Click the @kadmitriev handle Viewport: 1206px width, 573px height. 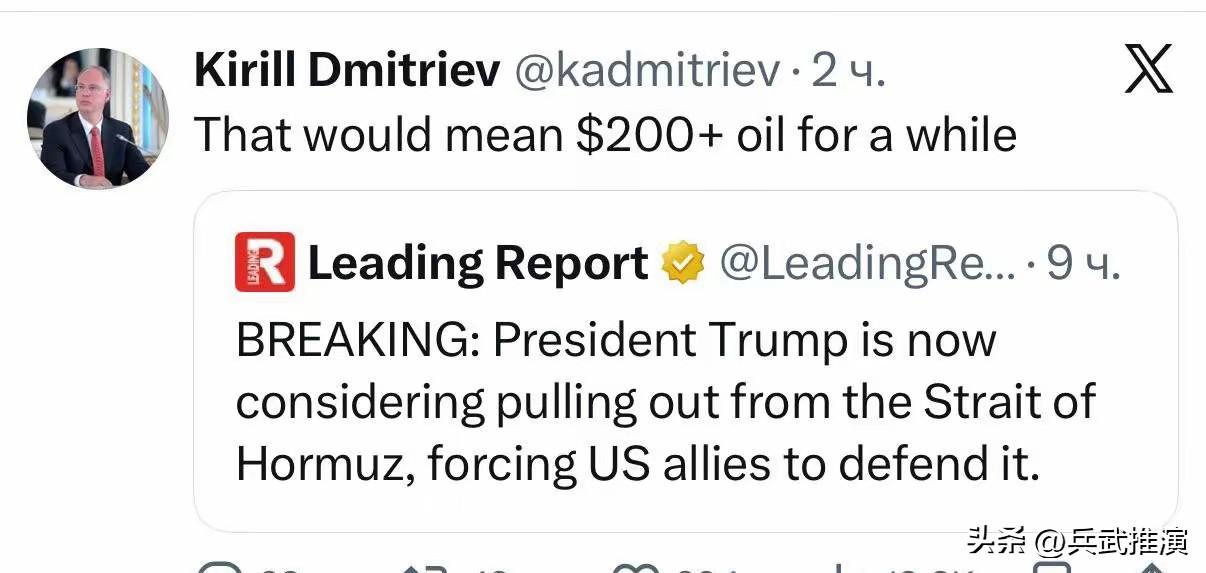[646, 72]
